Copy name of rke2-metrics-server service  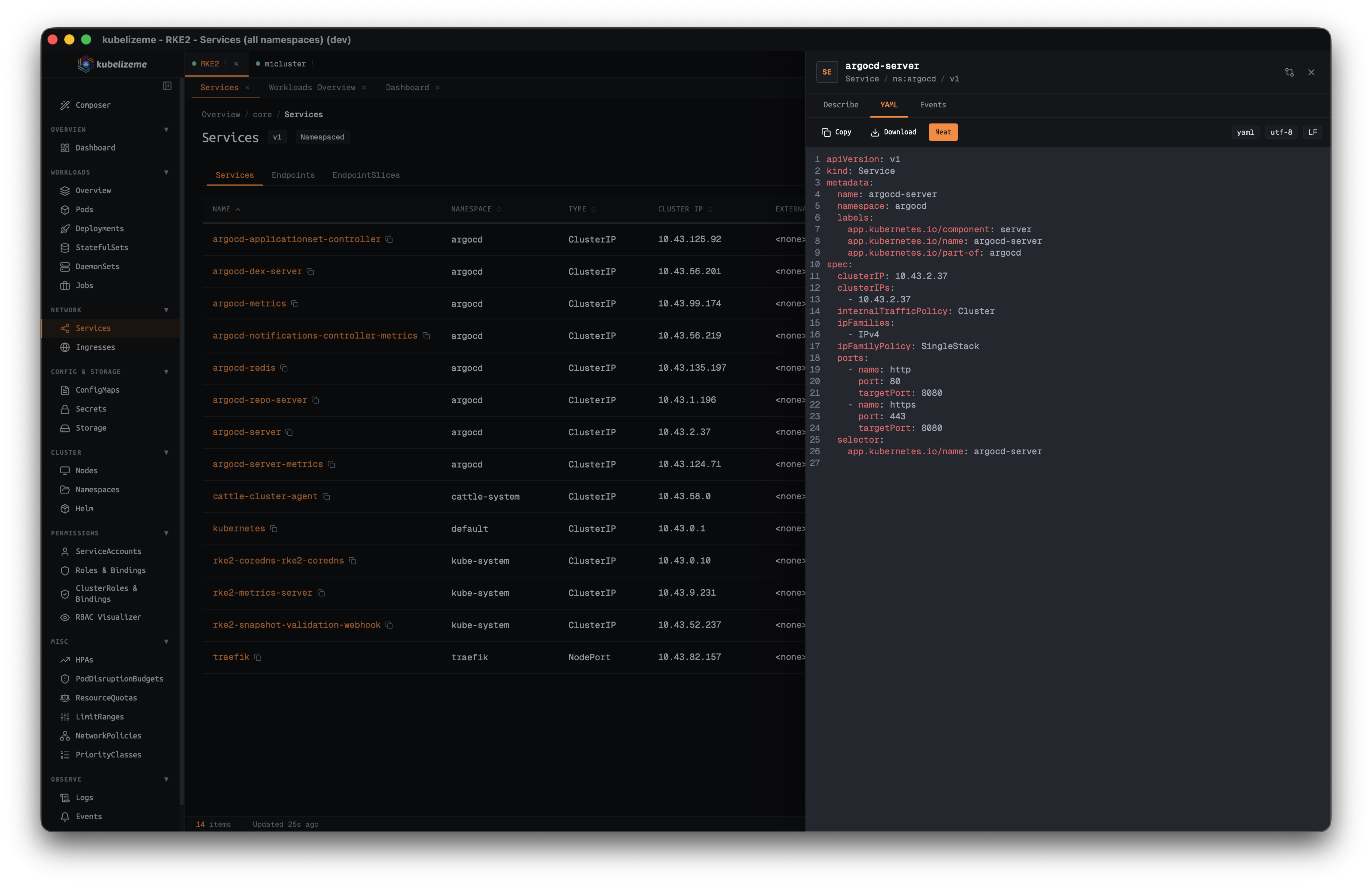click(321, 593)
